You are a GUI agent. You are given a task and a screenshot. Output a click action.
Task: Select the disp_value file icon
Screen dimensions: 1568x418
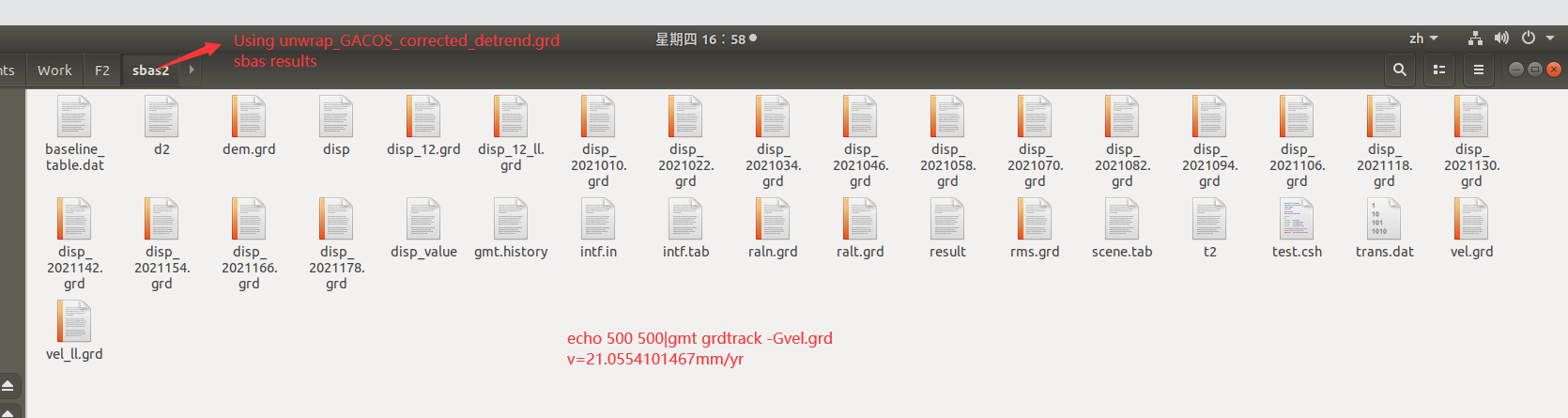point(423,219)
